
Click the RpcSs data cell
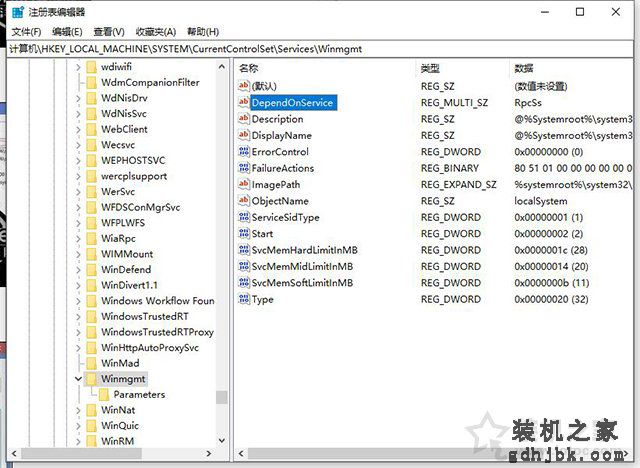pyautogui.click(x=528, y=102)
